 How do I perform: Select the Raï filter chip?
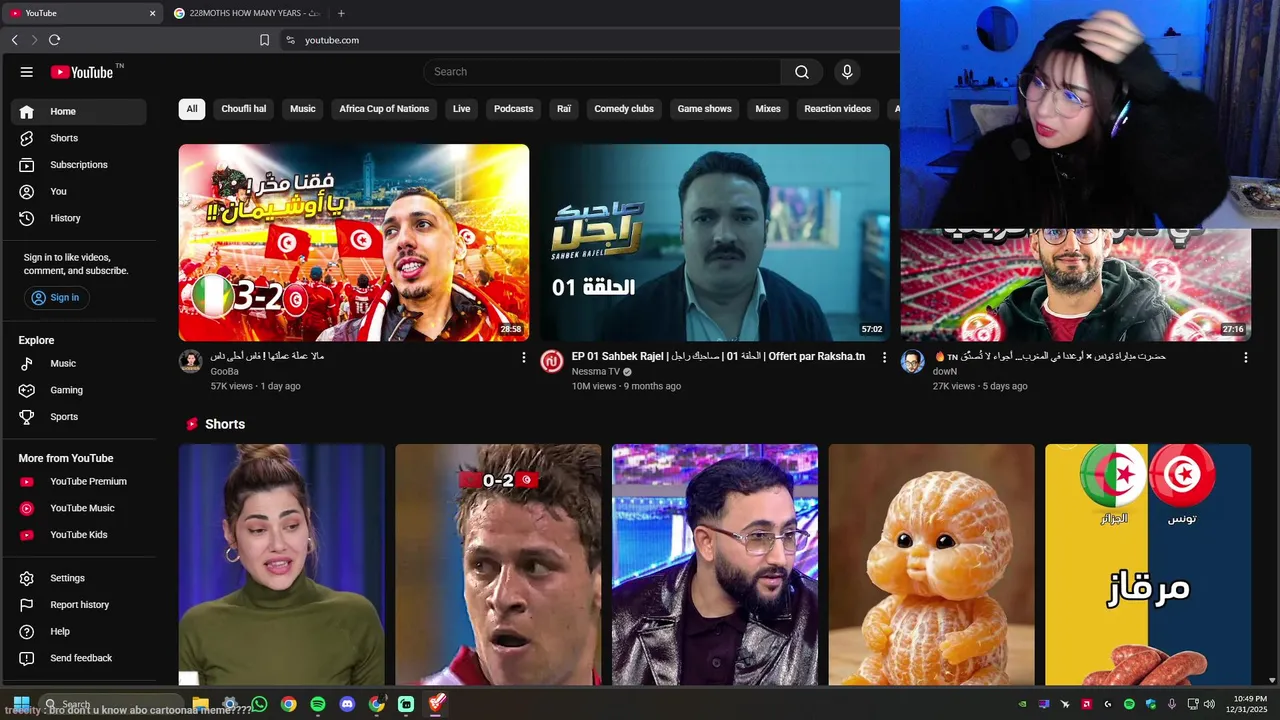564,109
